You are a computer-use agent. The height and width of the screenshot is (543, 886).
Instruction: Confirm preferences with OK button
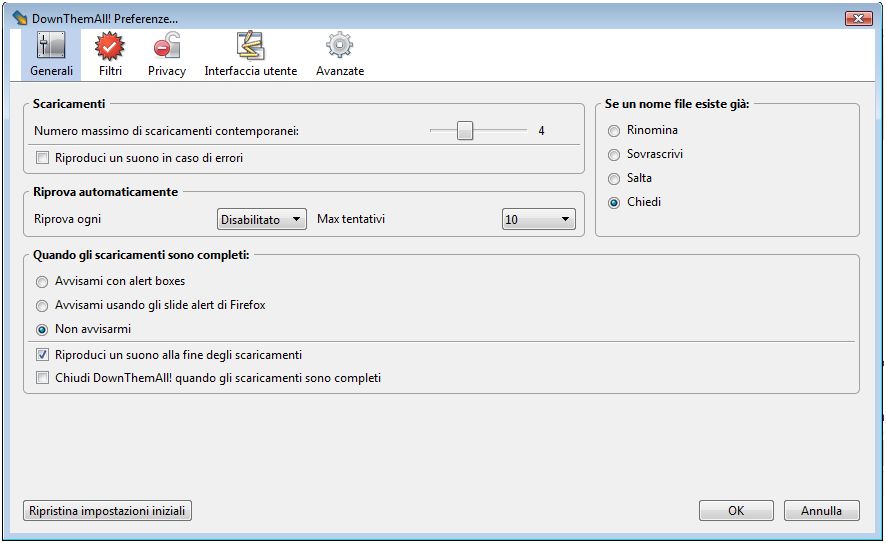click(x=735, y=511)
